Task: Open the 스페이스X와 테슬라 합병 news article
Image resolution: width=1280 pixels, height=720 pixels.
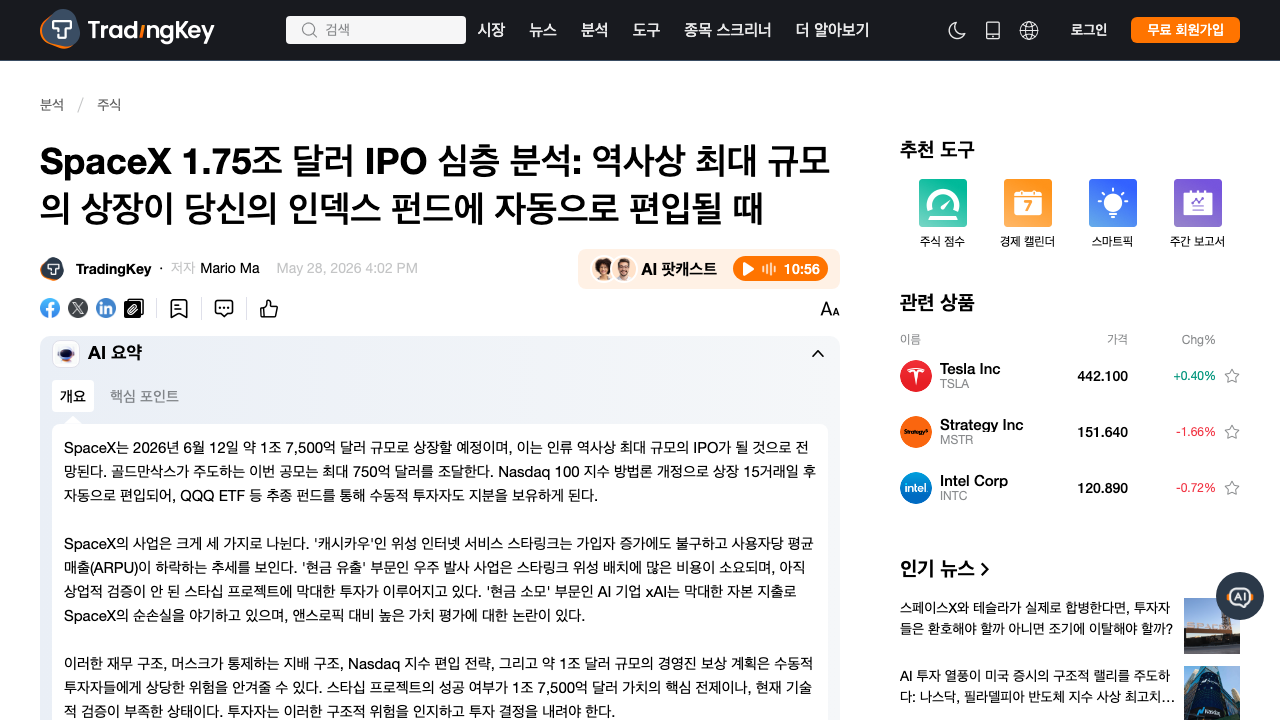Action: (x=1036, y=618)
